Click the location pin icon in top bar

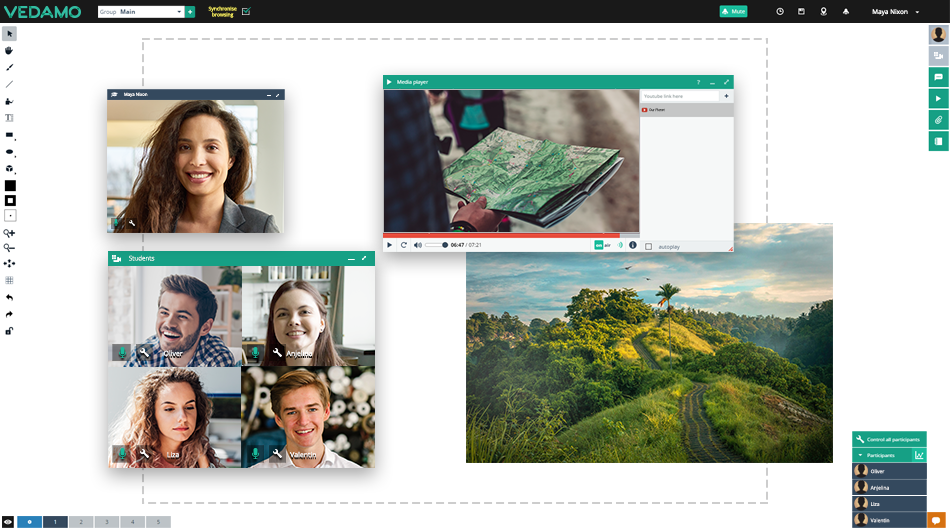(823, 12)
